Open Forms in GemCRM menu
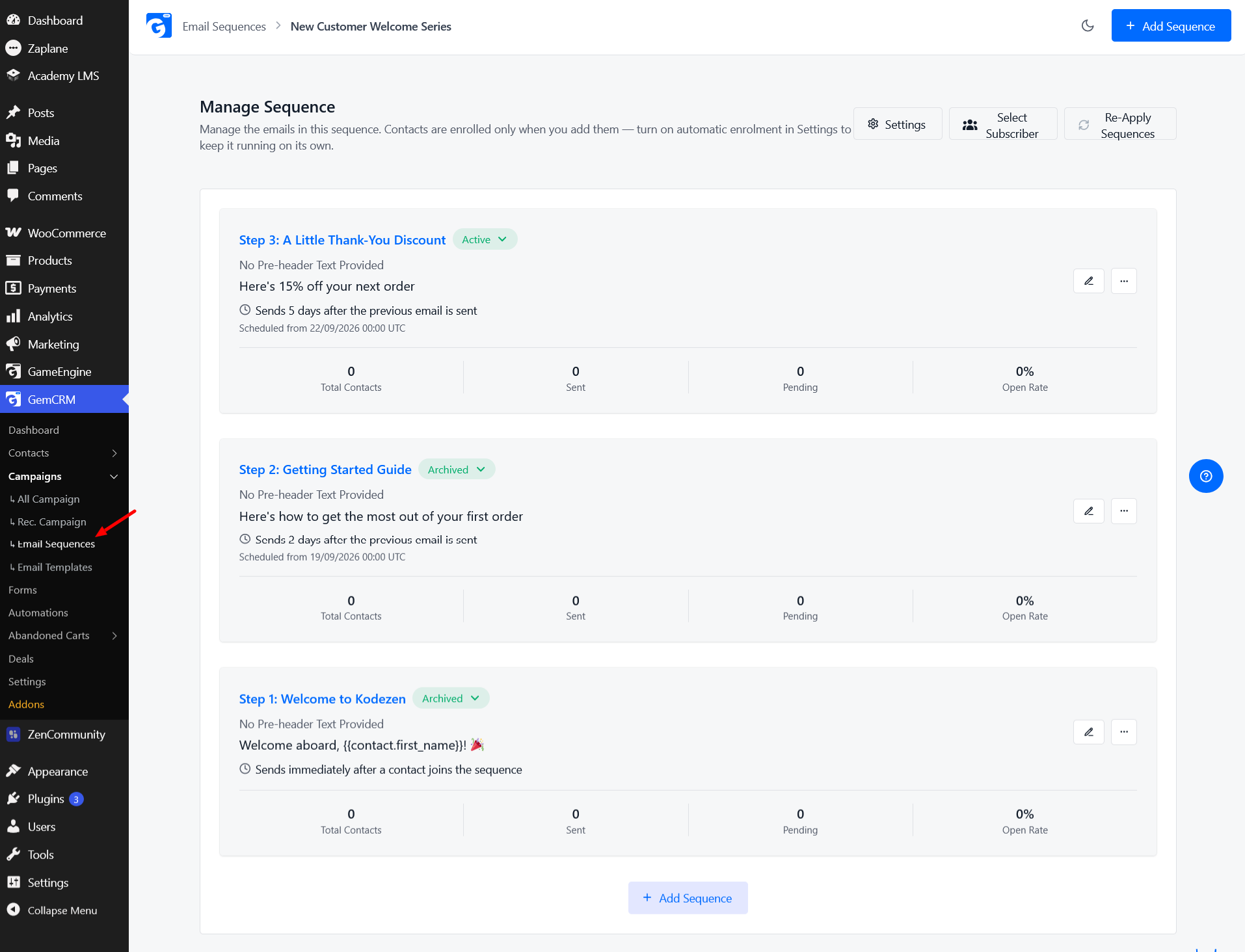This screenshot has width=1245, height=952. pyautogui.click(x=23, y=590)
